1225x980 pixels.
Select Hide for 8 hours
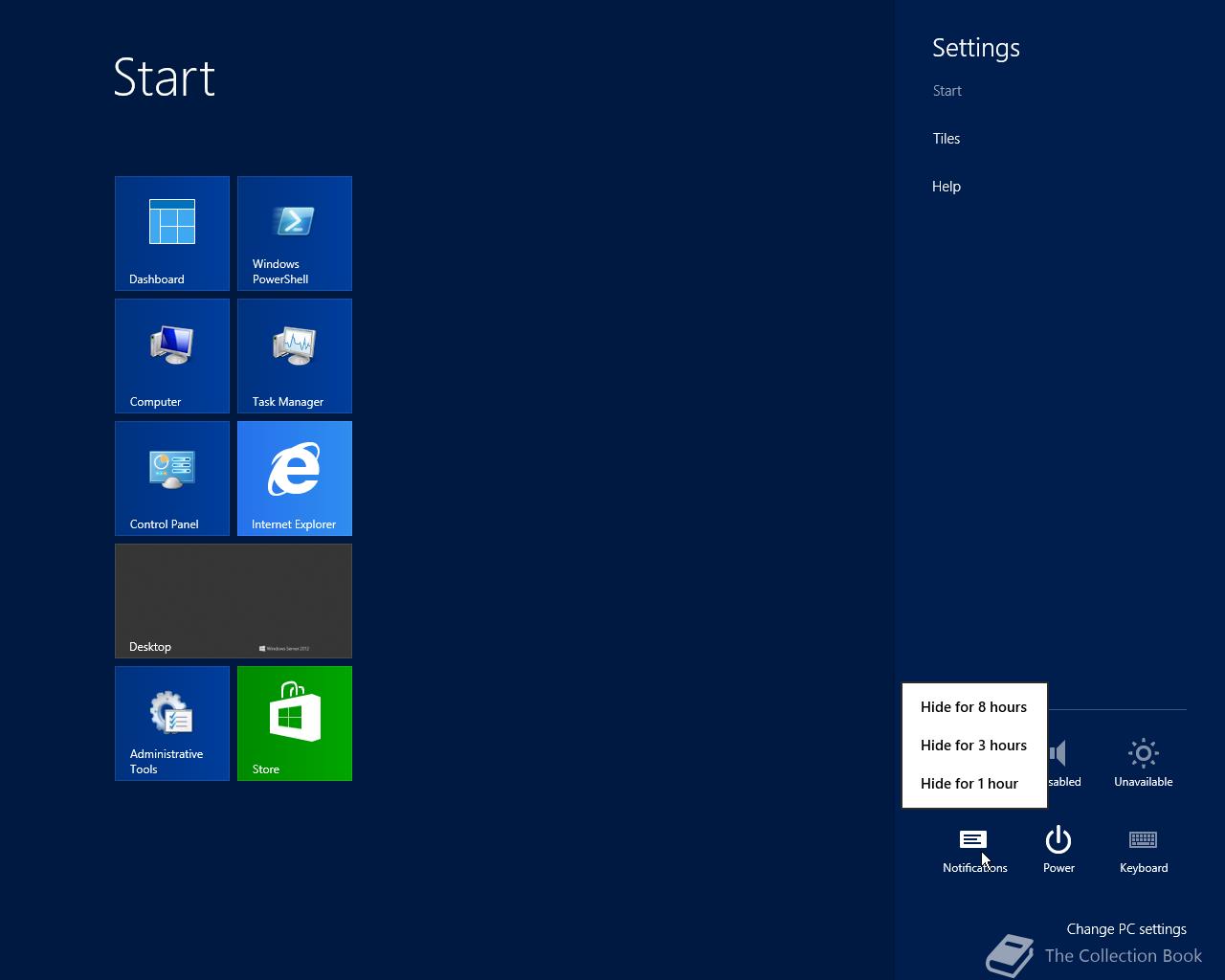click(974, 707)
